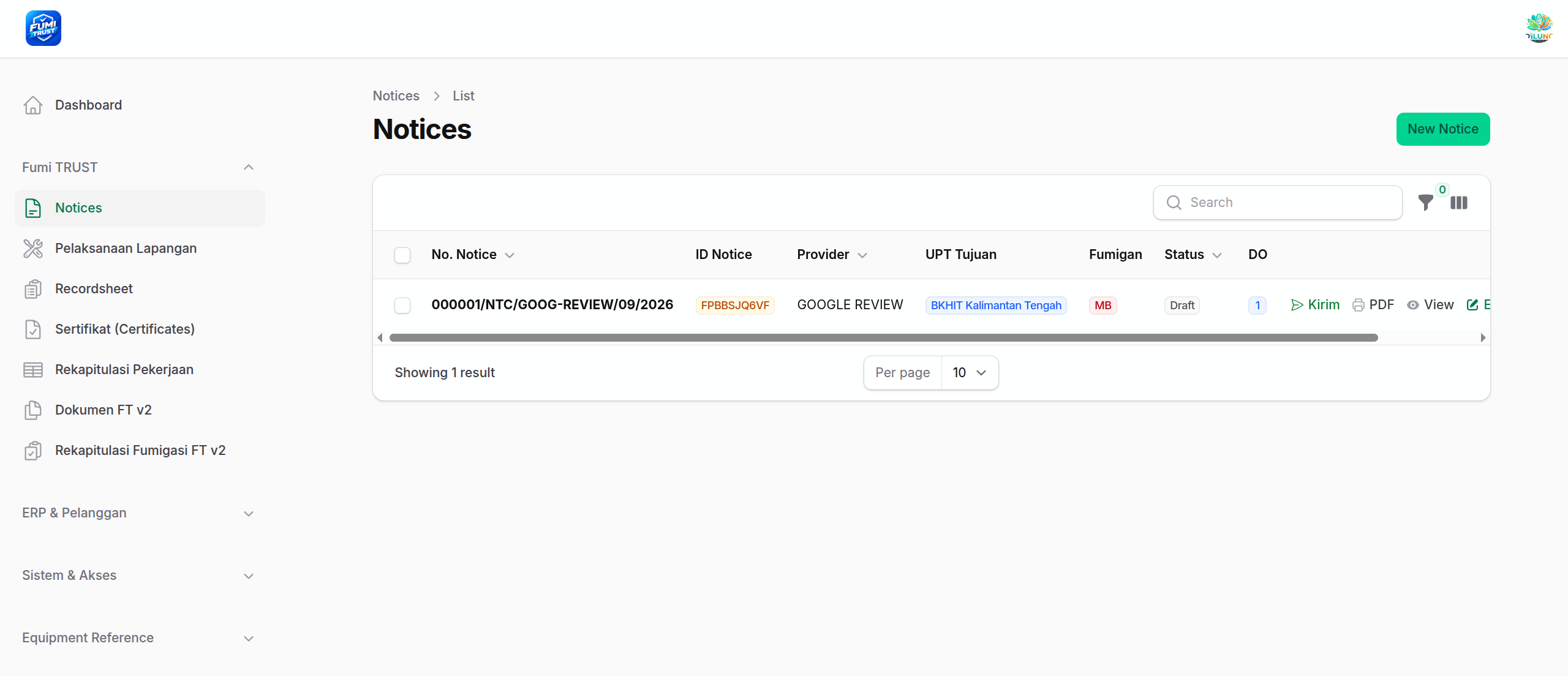Image resolution: width=1568 pixels, height=676 pixels.
Task: Open the toggle columns icon
Action: [x=1459, y=203]
